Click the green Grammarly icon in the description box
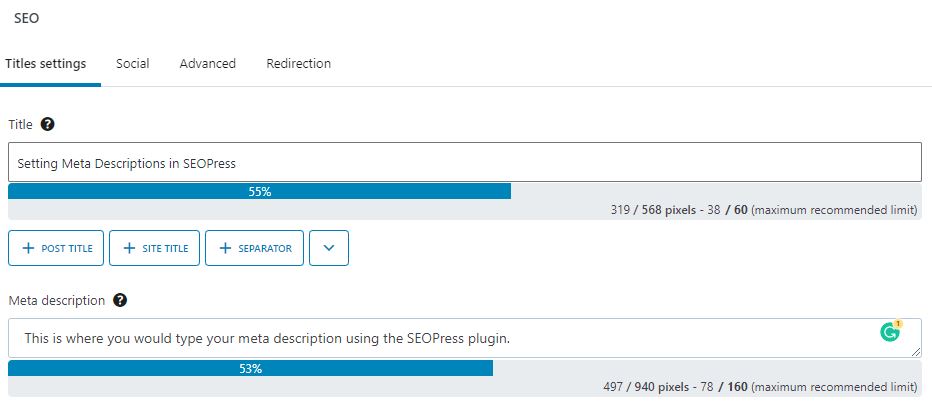 tap(890, 333)
